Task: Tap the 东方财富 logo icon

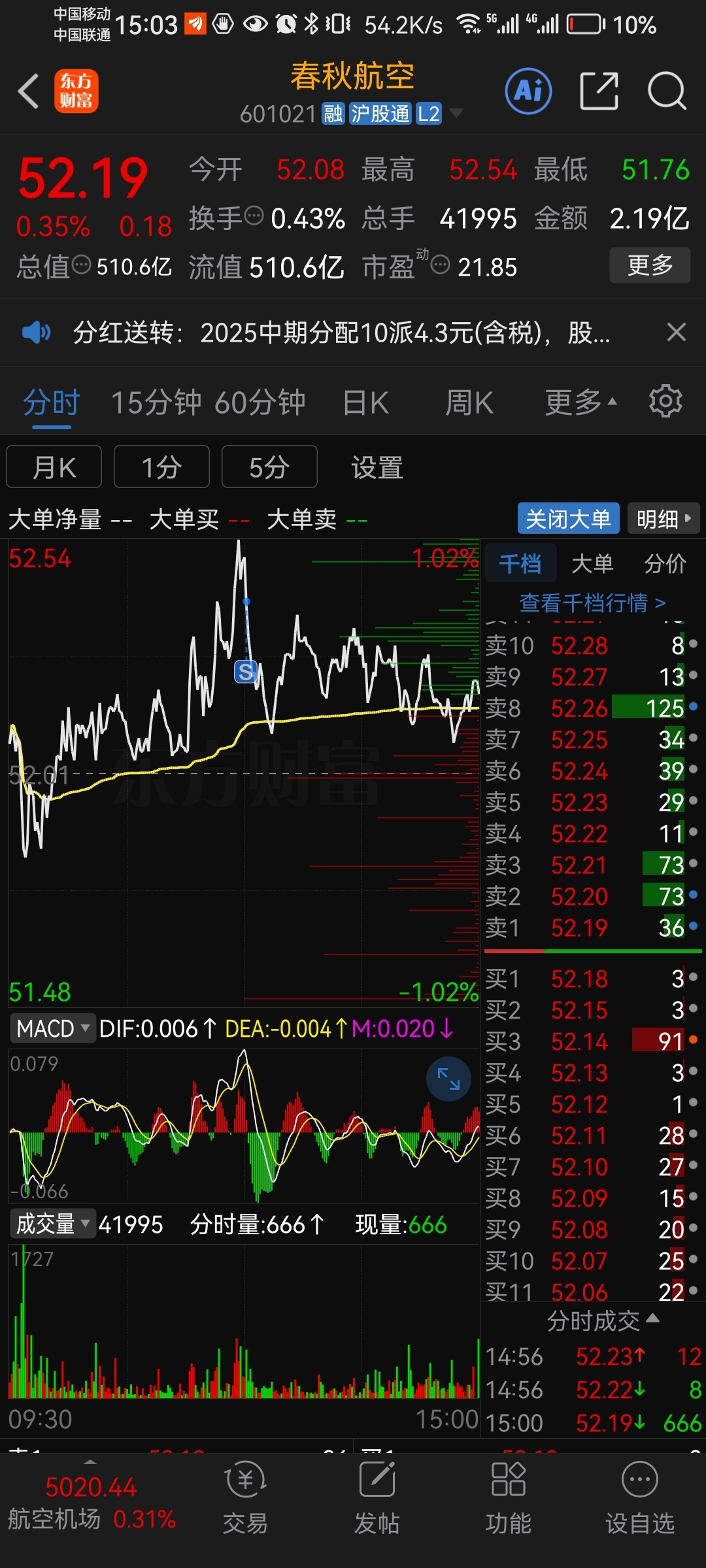Action: (x=76, y=91)
